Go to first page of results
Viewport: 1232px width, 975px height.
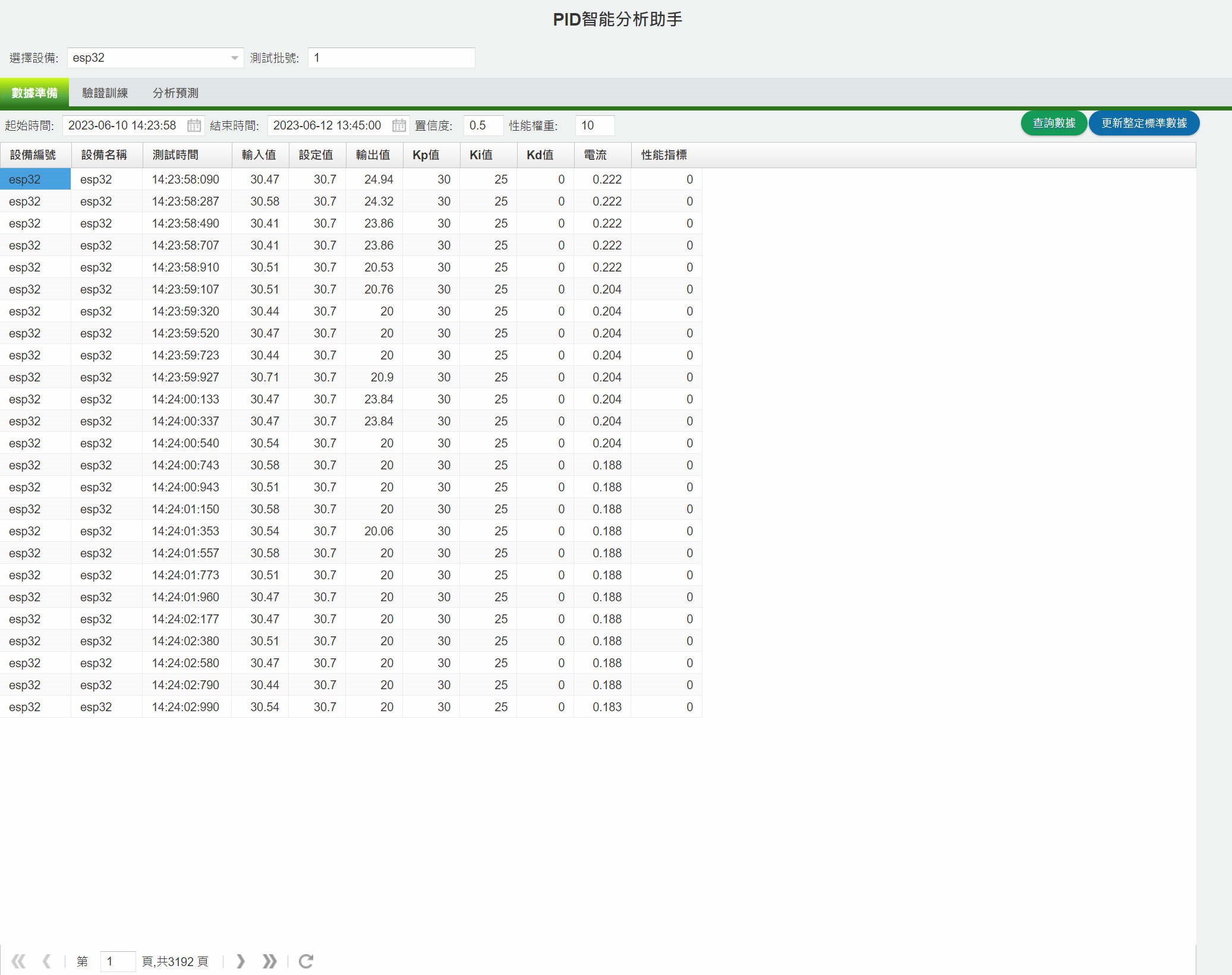click(x=18, y=961)
